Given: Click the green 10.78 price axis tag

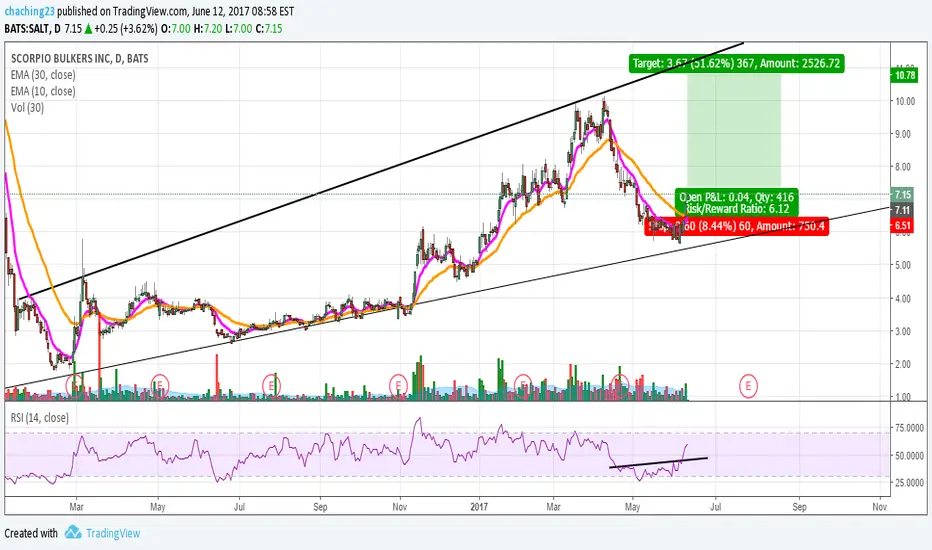Looking at the screenshot, I should click(905, 75).
